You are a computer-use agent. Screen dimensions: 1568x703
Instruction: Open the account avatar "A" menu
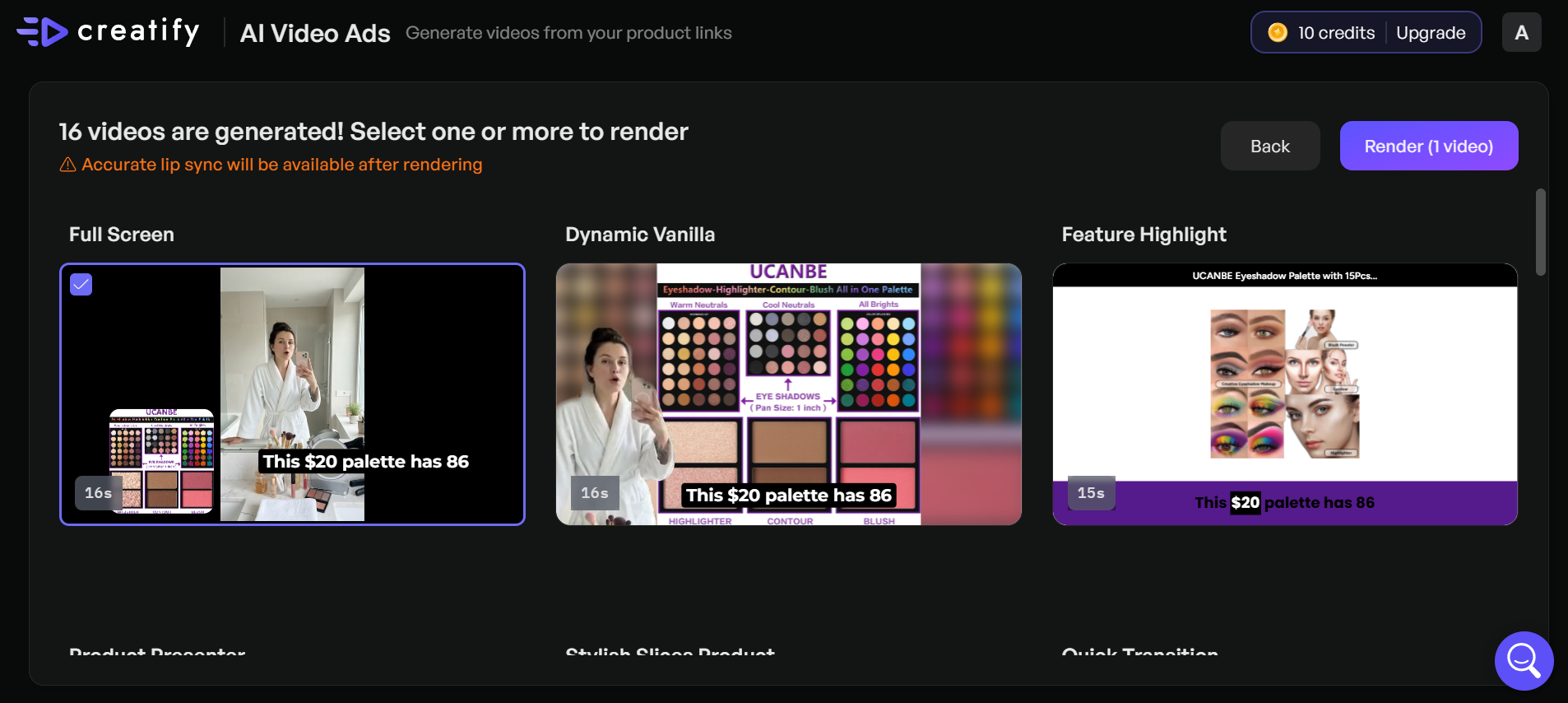1521,32
